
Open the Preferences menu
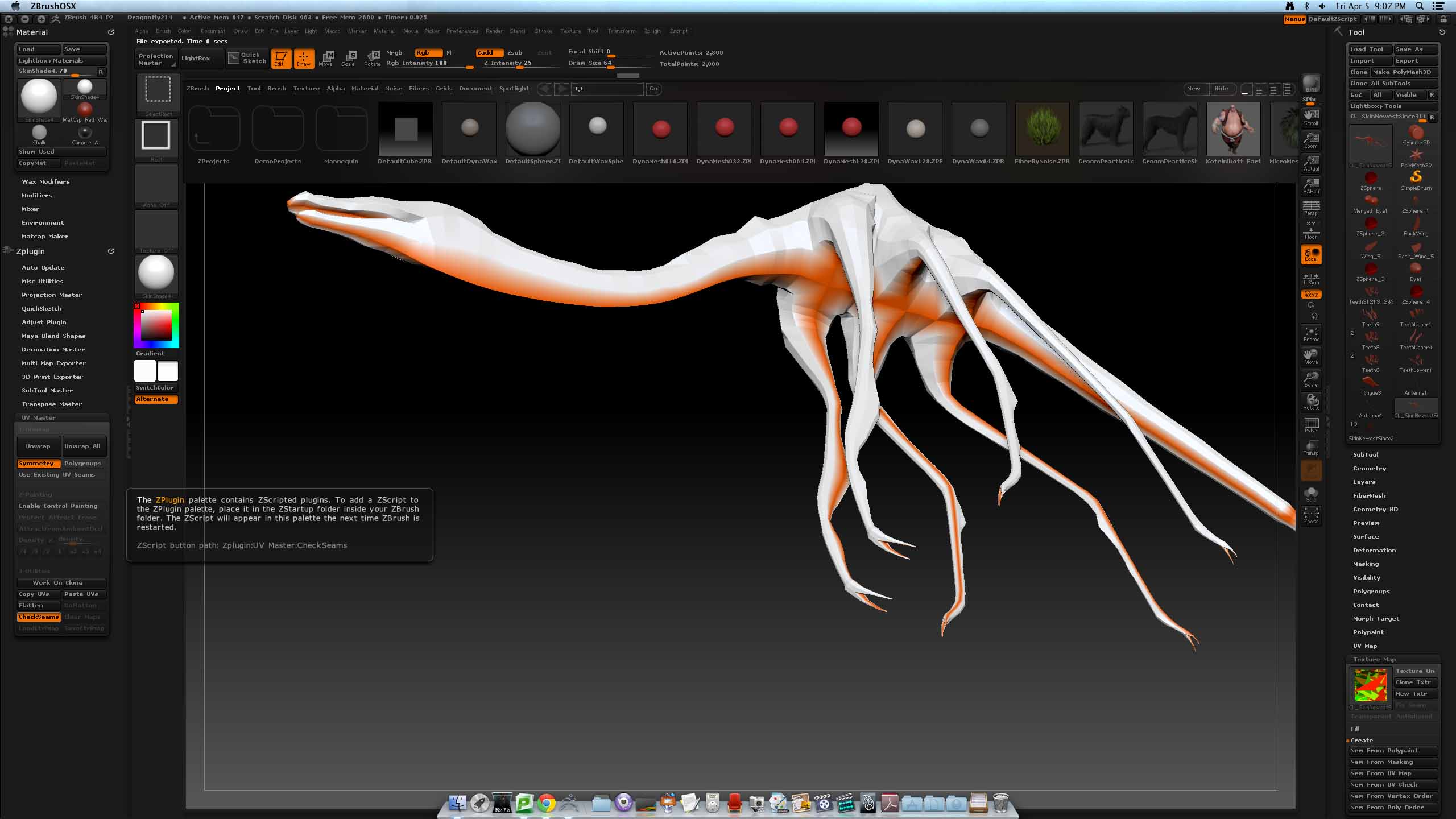[x=462, y=31]
